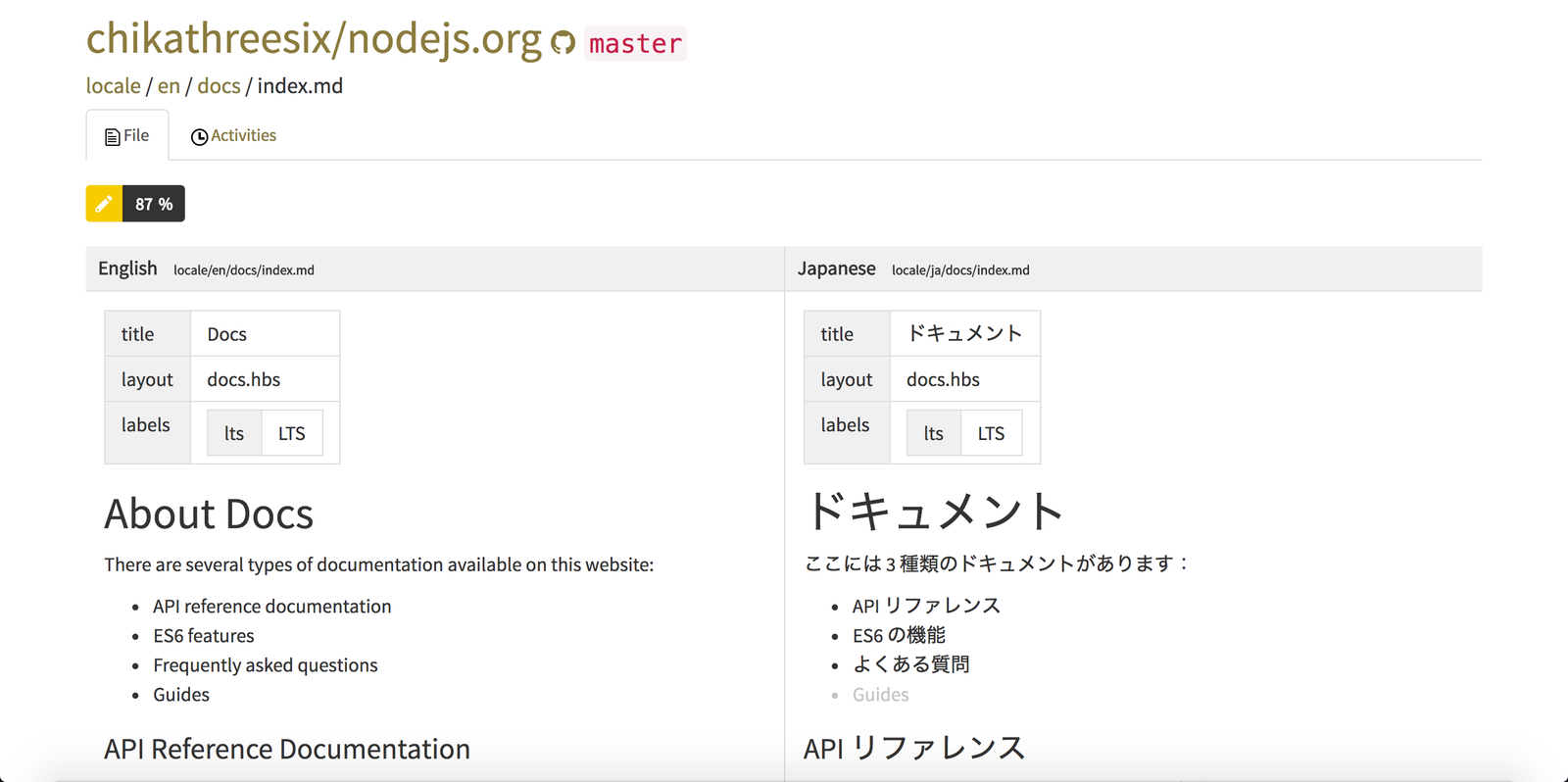Select Japanese labels cell LTS

coord(992,433)
